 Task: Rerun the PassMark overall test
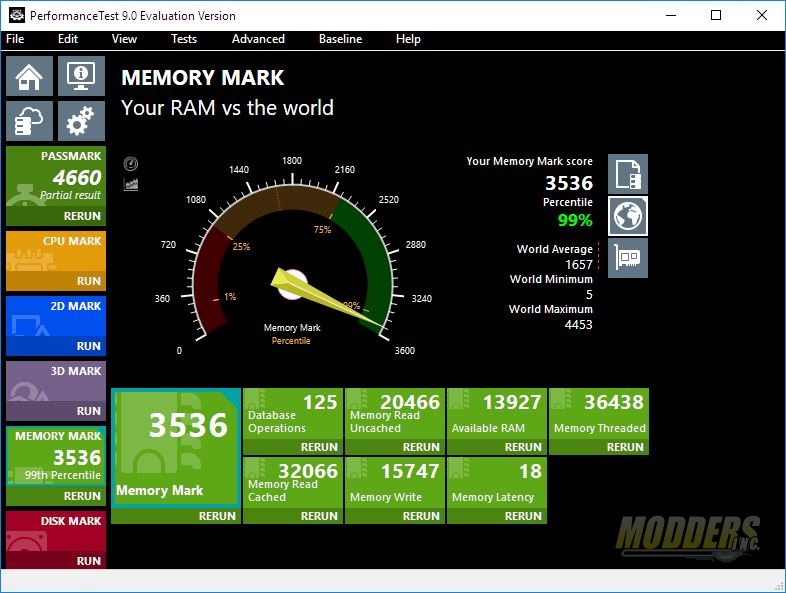pos(82,216)
